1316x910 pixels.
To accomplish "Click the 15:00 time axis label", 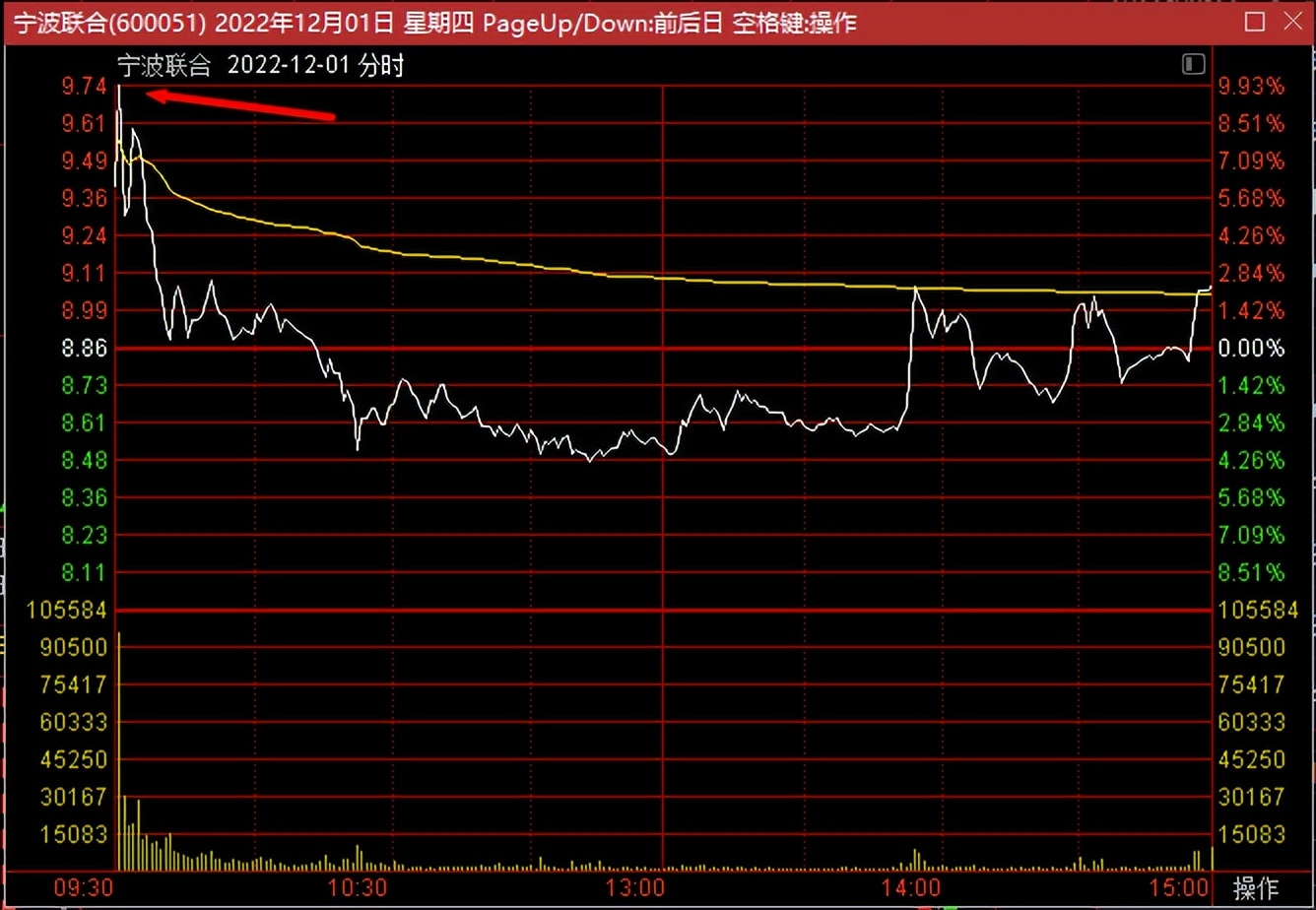I will [1180, 887].
